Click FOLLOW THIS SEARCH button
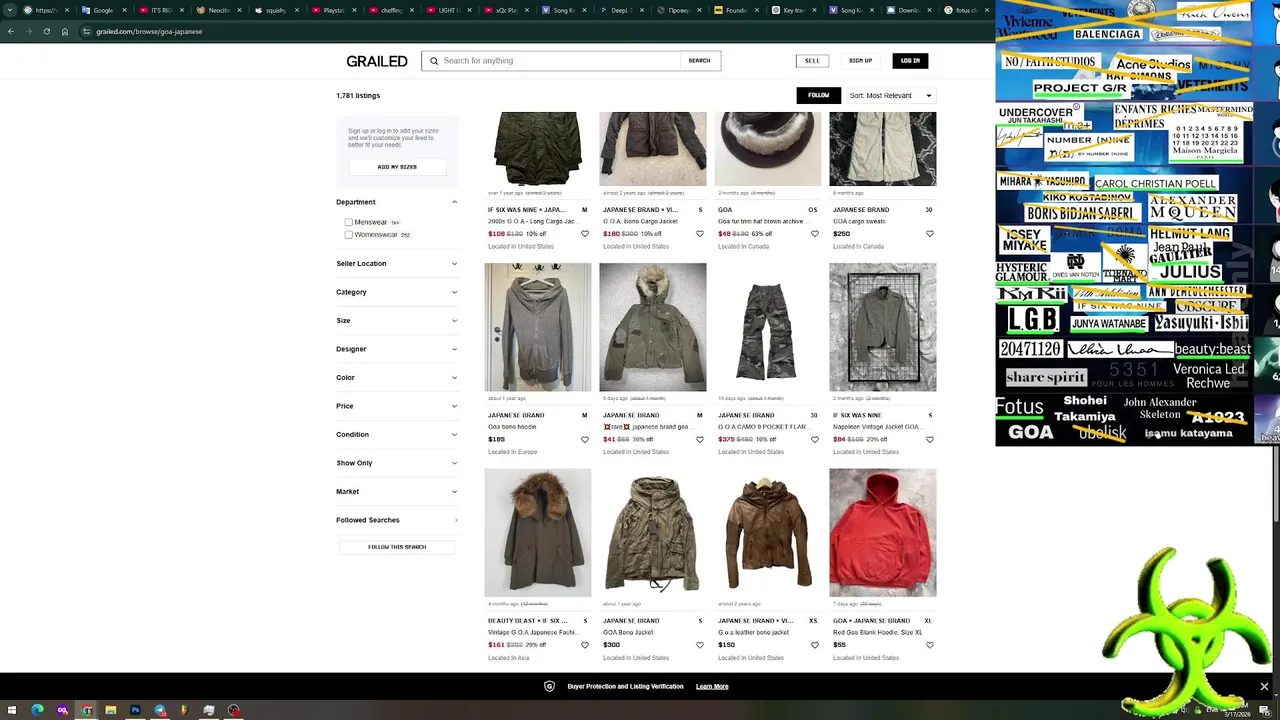The width and height of the screenshot is (1280, 720). [397, 547]
